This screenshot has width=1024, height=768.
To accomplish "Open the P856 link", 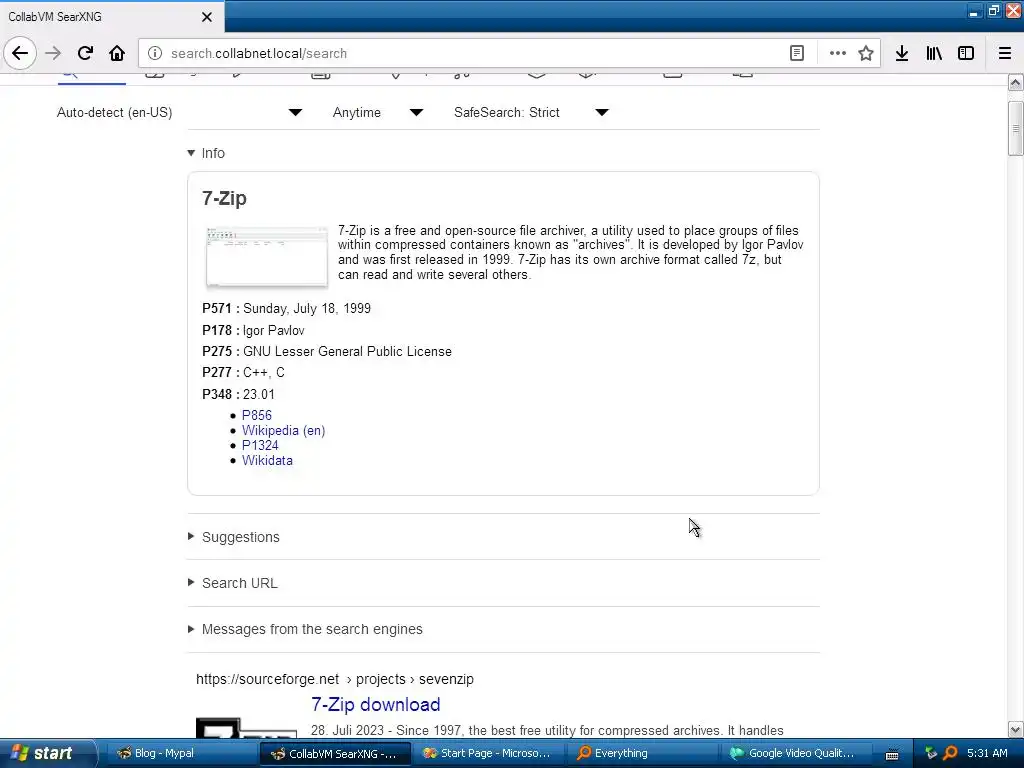I will pyautogui.click(x=257, y=415).
